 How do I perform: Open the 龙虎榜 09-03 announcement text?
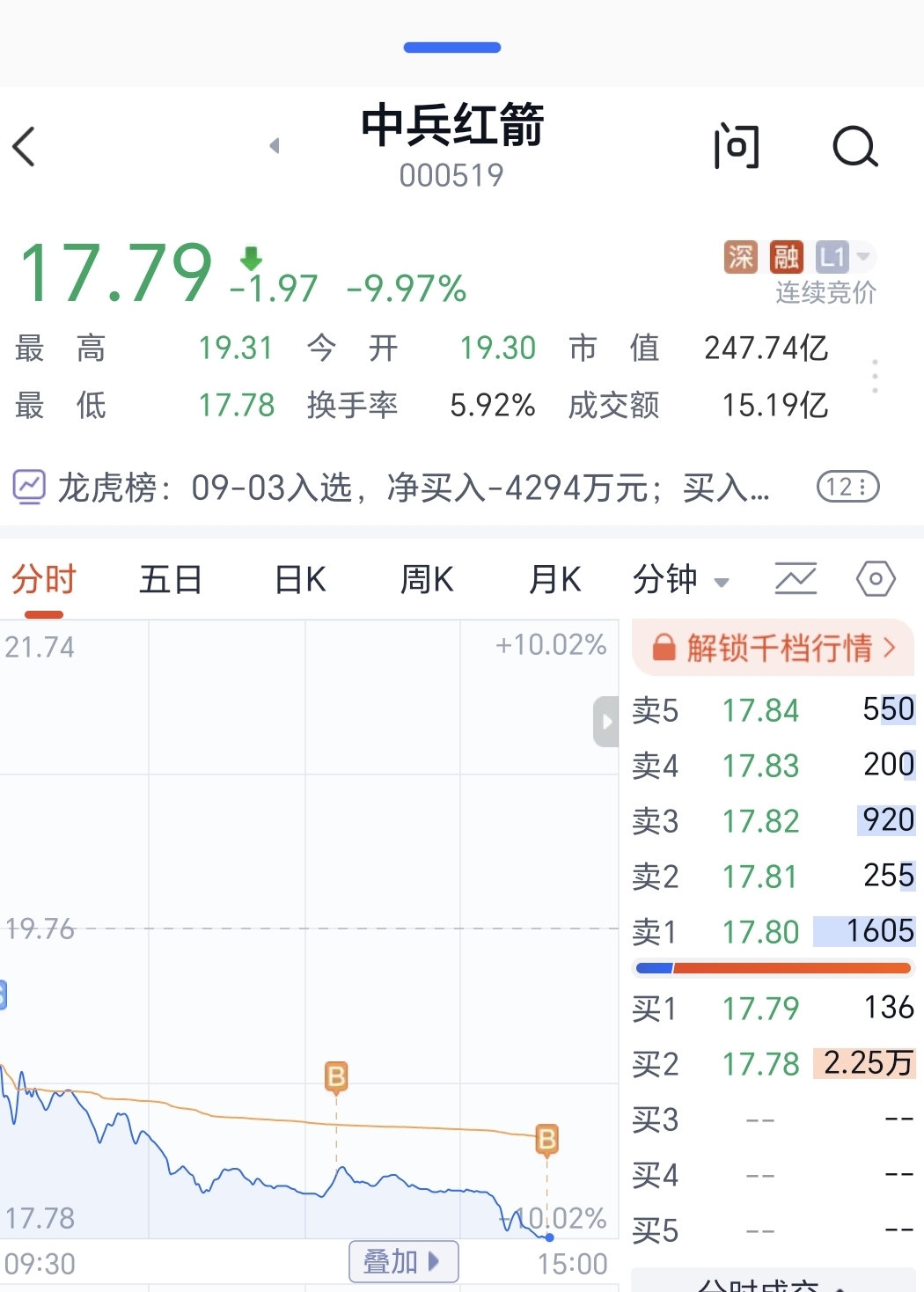[x=414, y=487]
